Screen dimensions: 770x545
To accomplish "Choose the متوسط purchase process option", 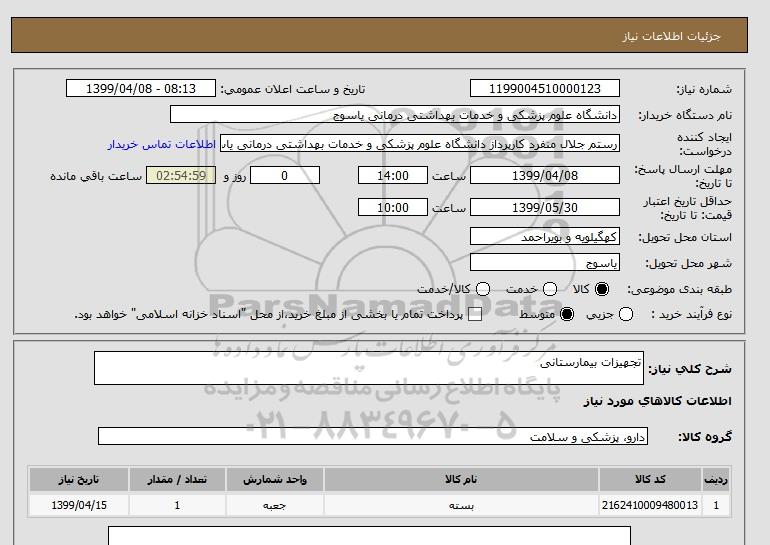I will [x=567, y=314].
